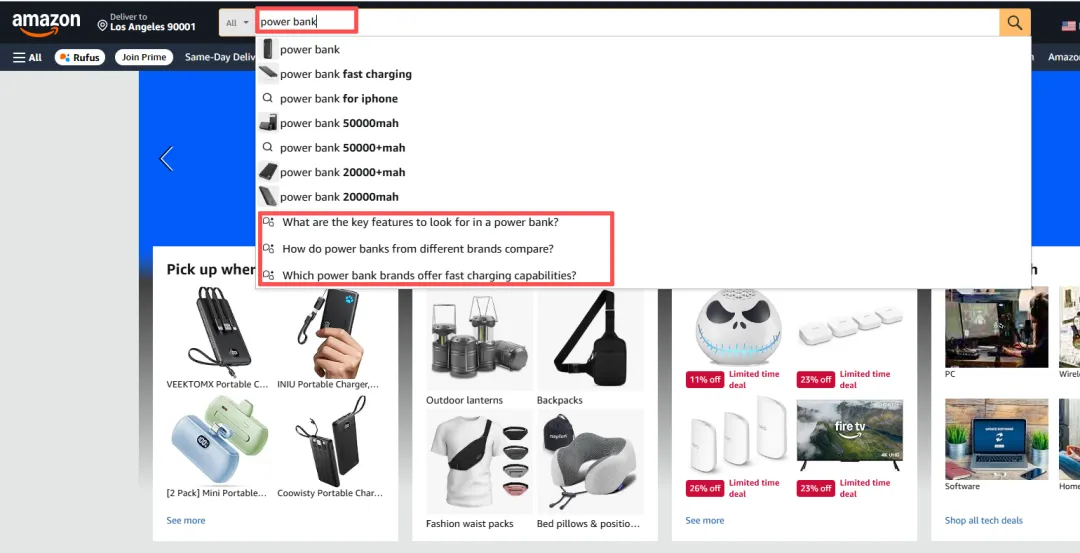
Task: Open the fire tv 23% off deal image
Action: click(x=849, y=435)
